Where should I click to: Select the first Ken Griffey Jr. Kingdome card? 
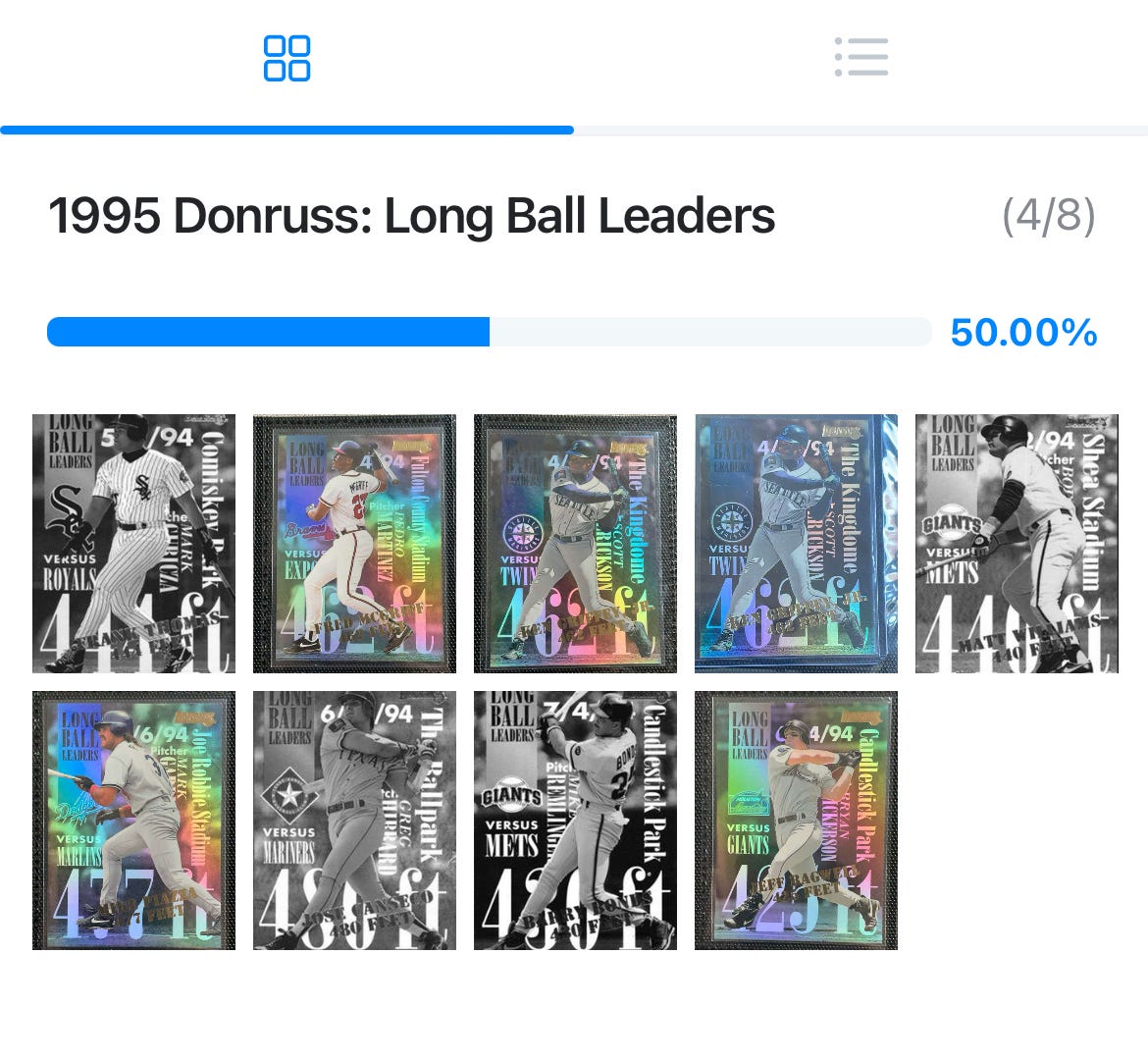(575, 544)
